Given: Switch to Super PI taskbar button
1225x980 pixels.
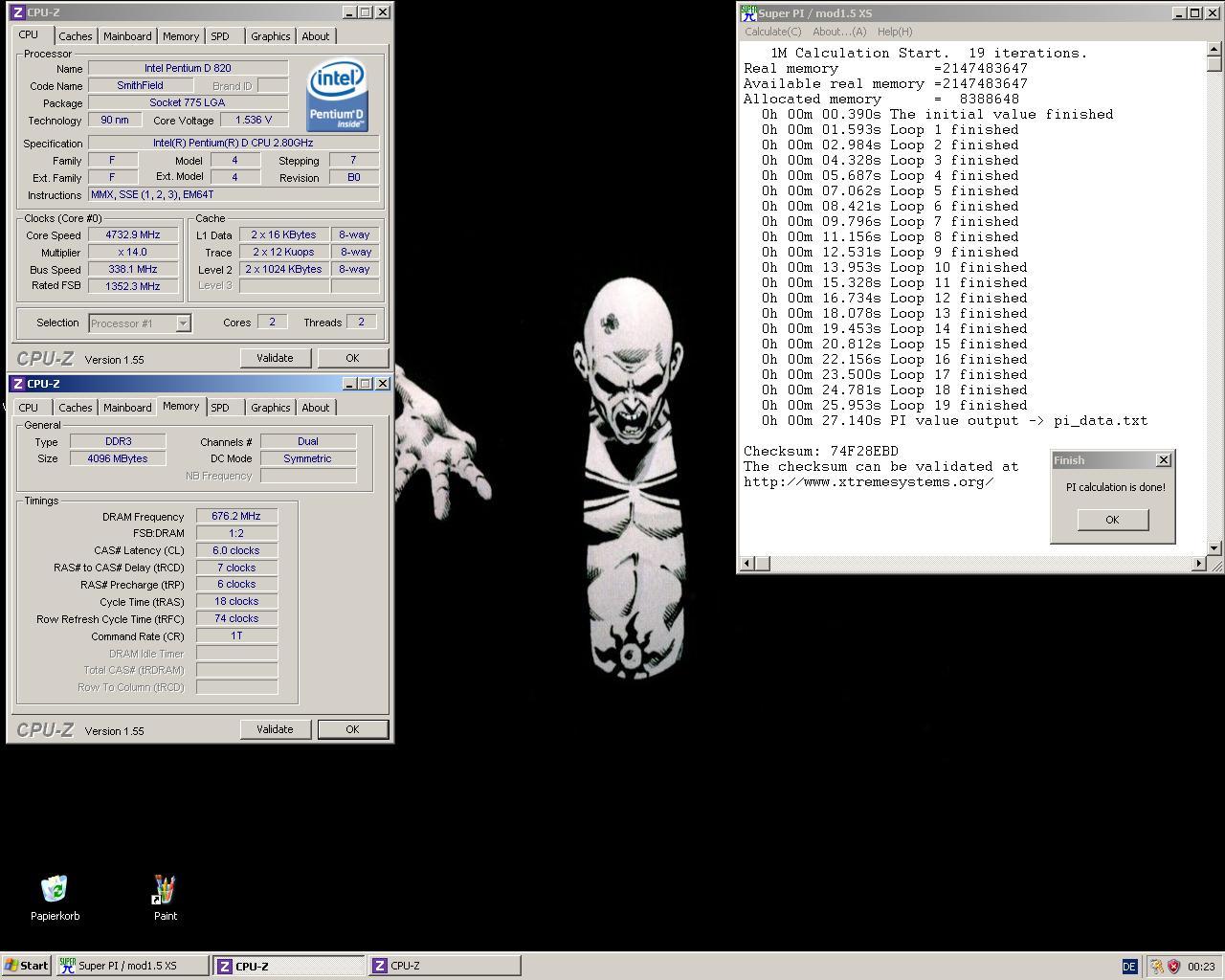Looking at the screenshot, I should pos(132,966).
